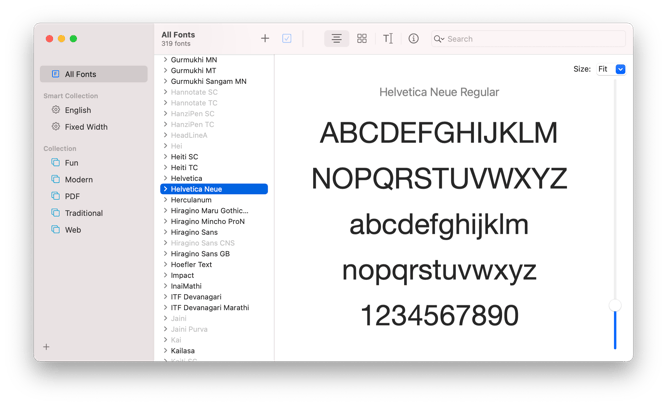Click the Fun collection icon
This screenshot has width=667, height=406.
coord(55,162)
